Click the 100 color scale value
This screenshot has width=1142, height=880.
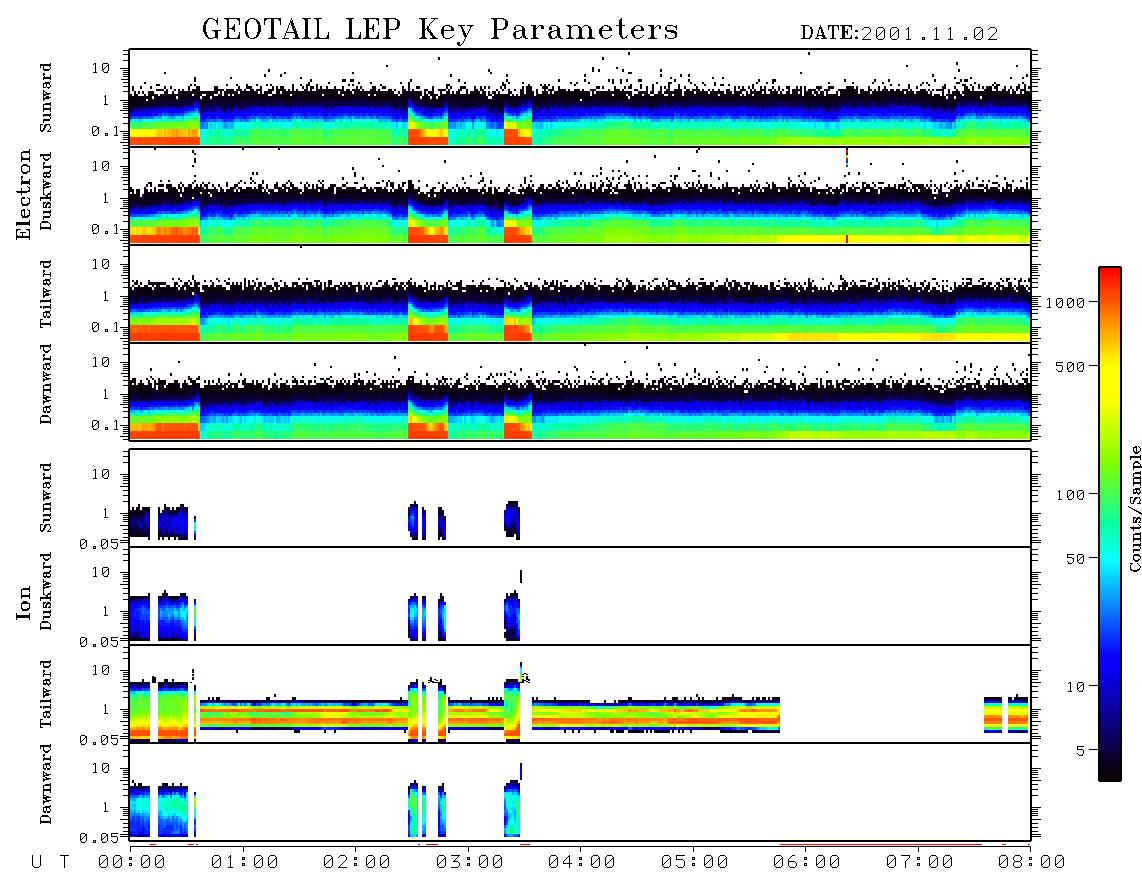coord(1071,495)
